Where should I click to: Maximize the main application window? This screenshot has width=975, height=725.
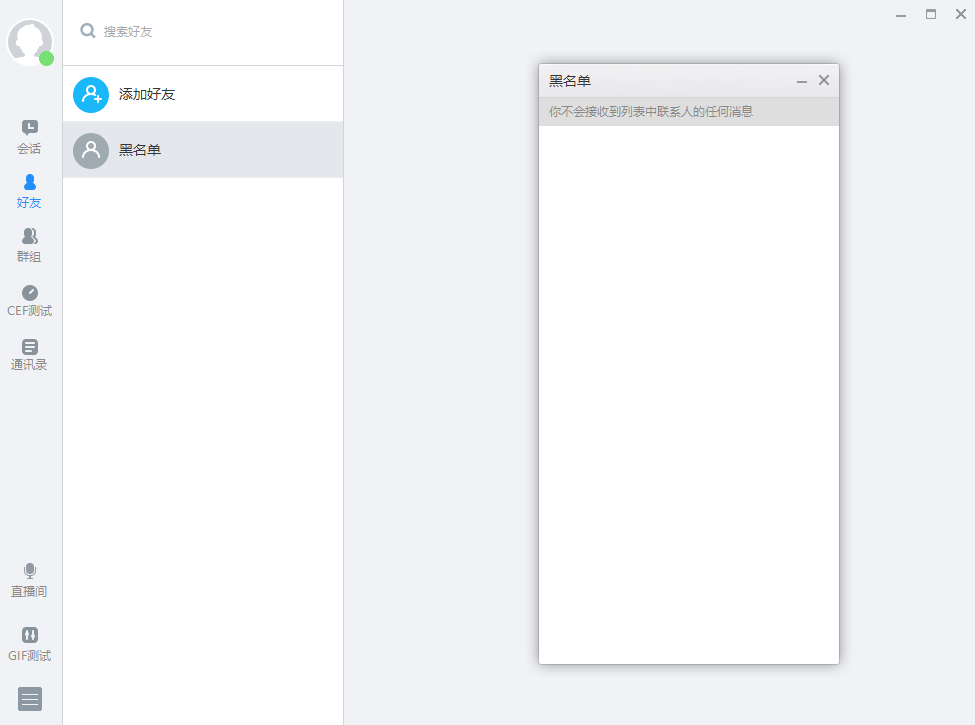click(931, 14)
